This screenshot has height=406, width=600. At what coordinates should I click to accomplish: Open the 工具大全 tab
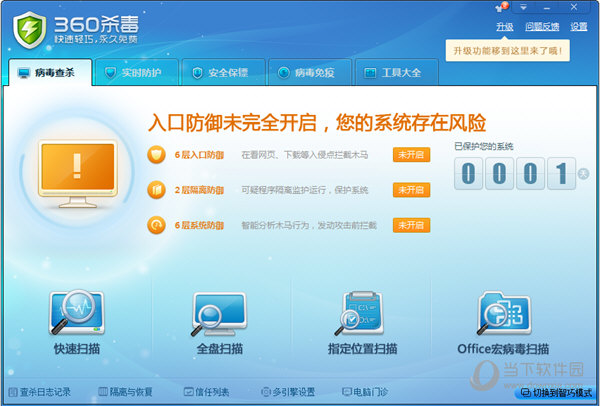397,72
